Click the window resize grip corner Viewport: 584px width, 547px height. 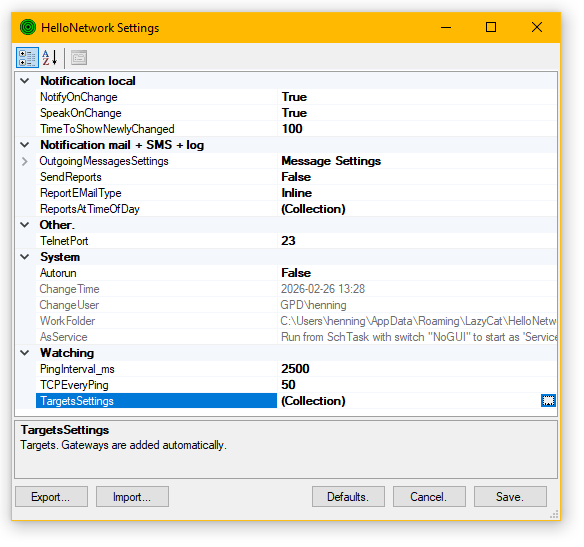click(554, 515)
